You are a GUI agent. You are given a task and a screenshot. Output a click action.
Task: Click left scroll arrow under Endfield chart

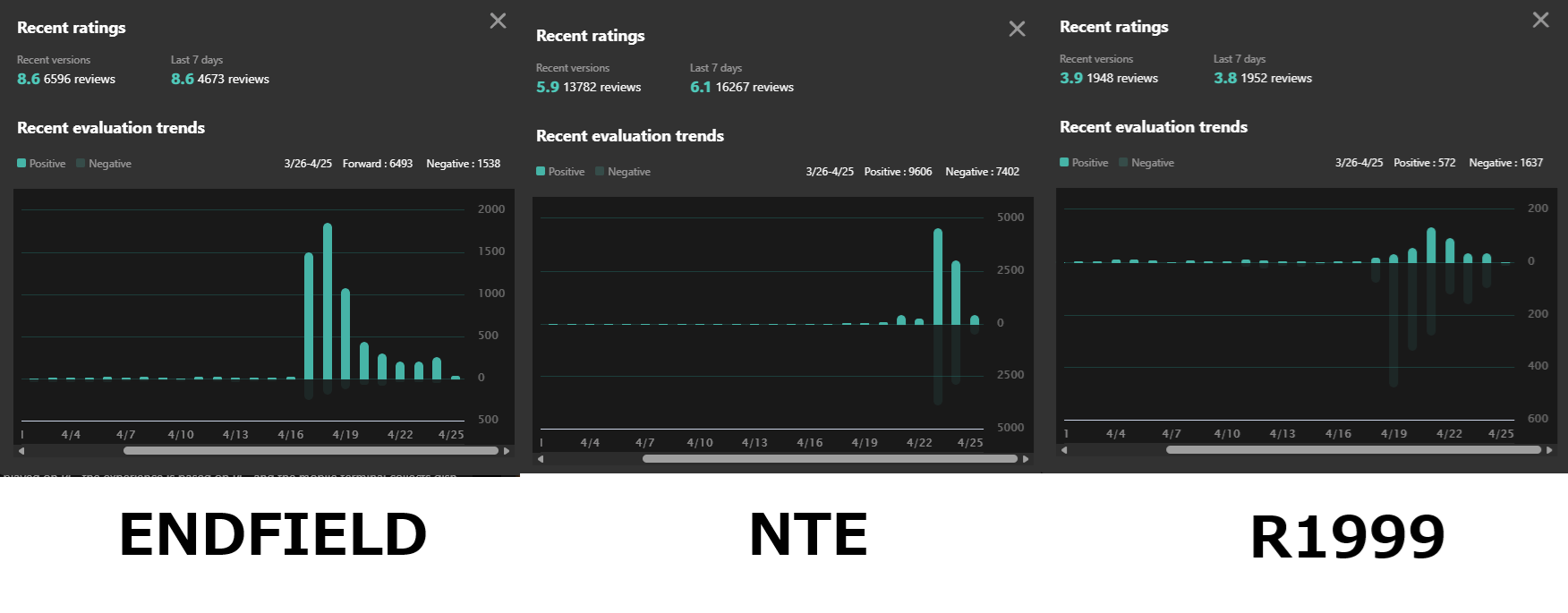tap(21, 451)
